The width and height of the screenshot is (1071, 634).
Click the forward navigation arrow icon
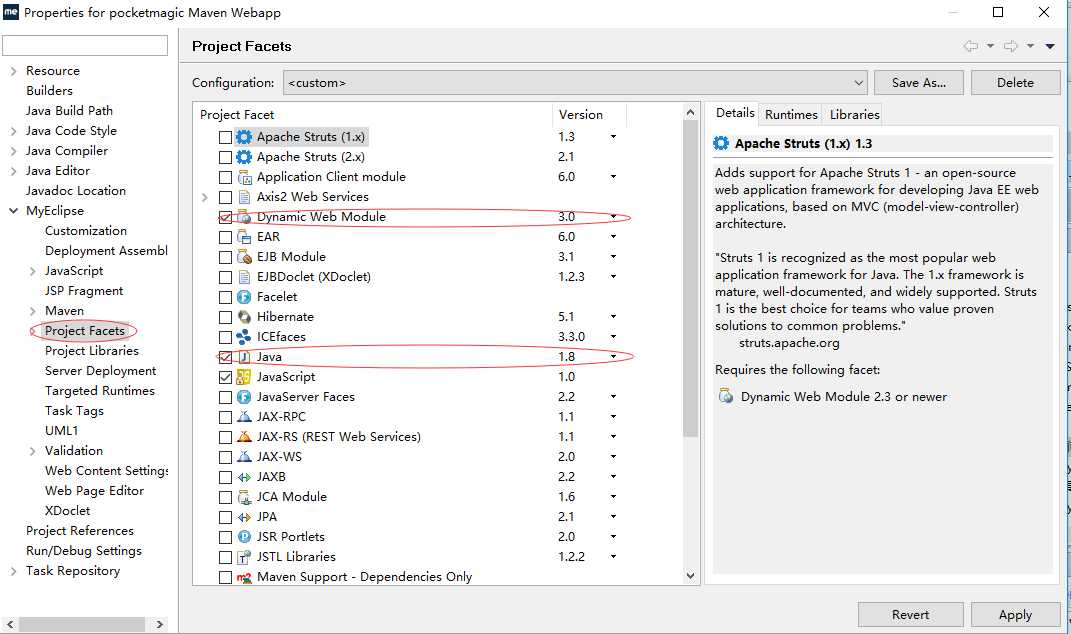1011,46
